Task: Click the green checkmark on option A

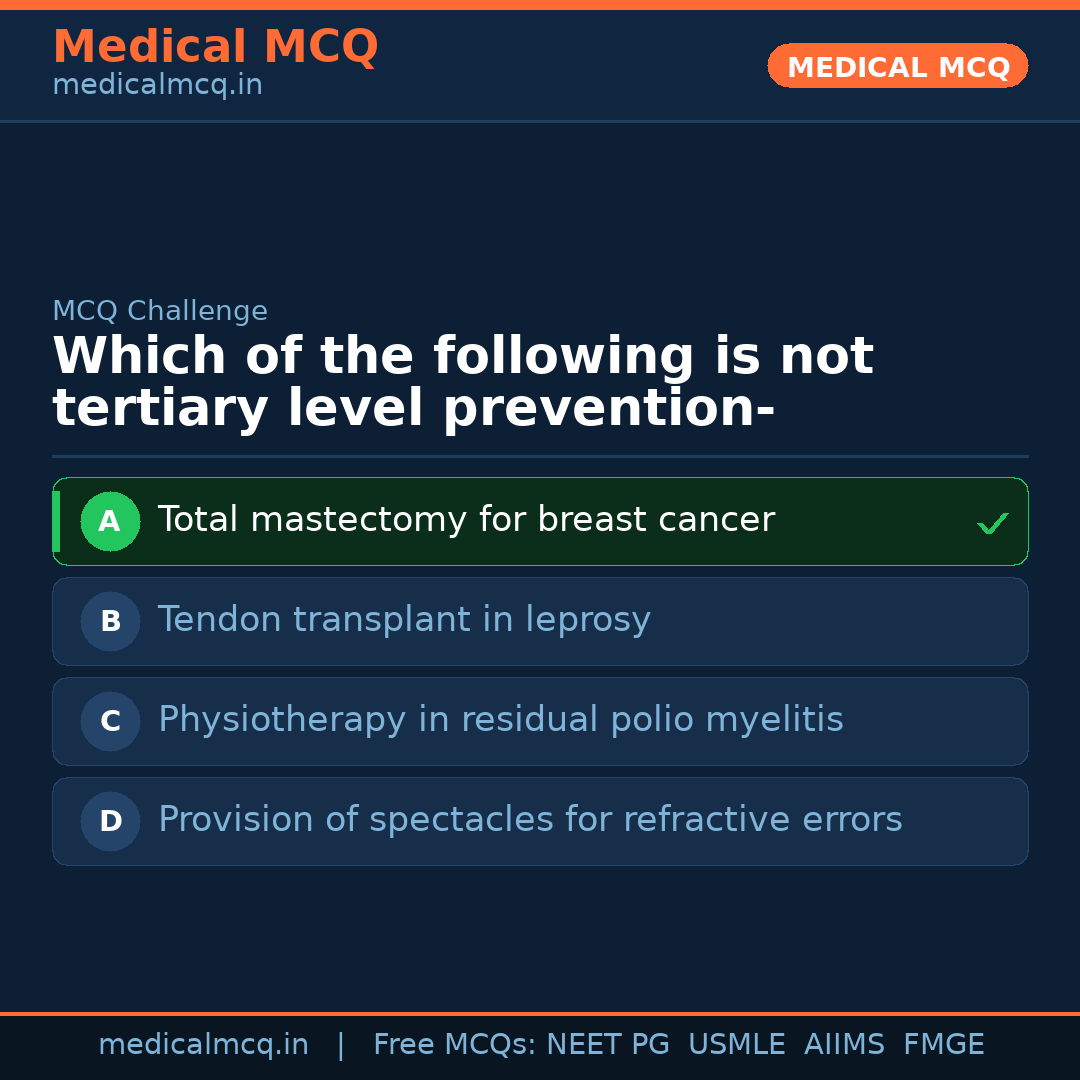Action: point(992,521)
